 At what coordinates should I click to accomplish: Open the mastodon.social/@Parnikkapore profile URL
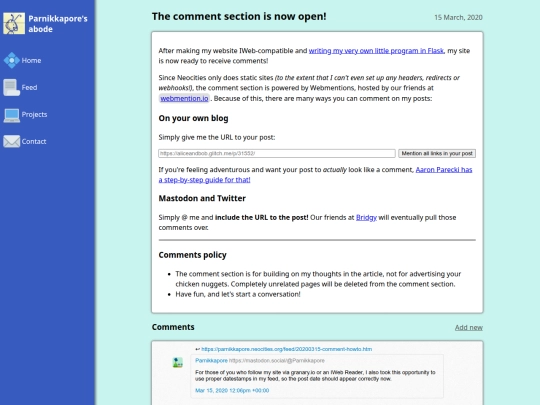click(x=277, y=360)
